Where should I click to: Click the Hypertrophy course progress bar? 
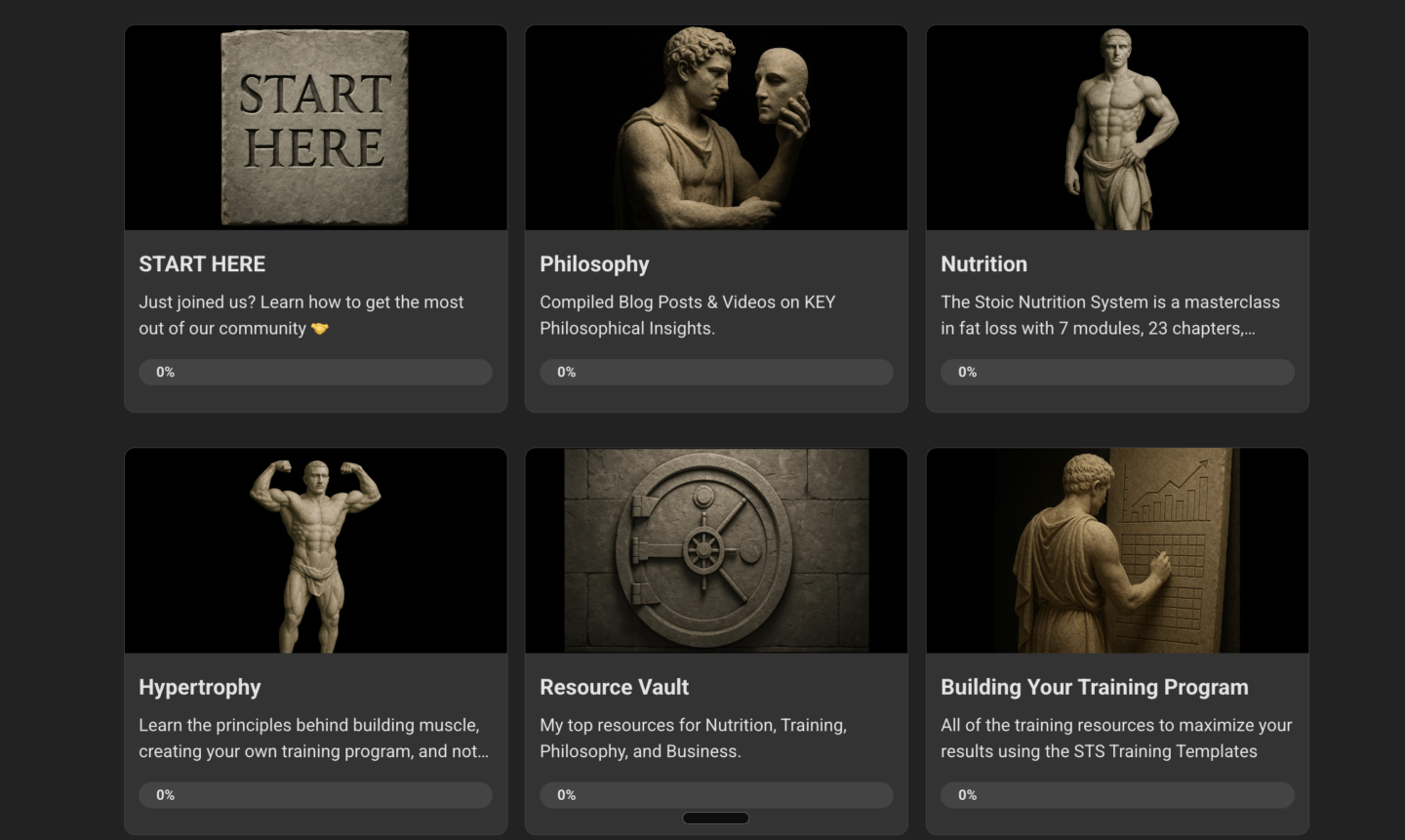(x=315, y=795)
